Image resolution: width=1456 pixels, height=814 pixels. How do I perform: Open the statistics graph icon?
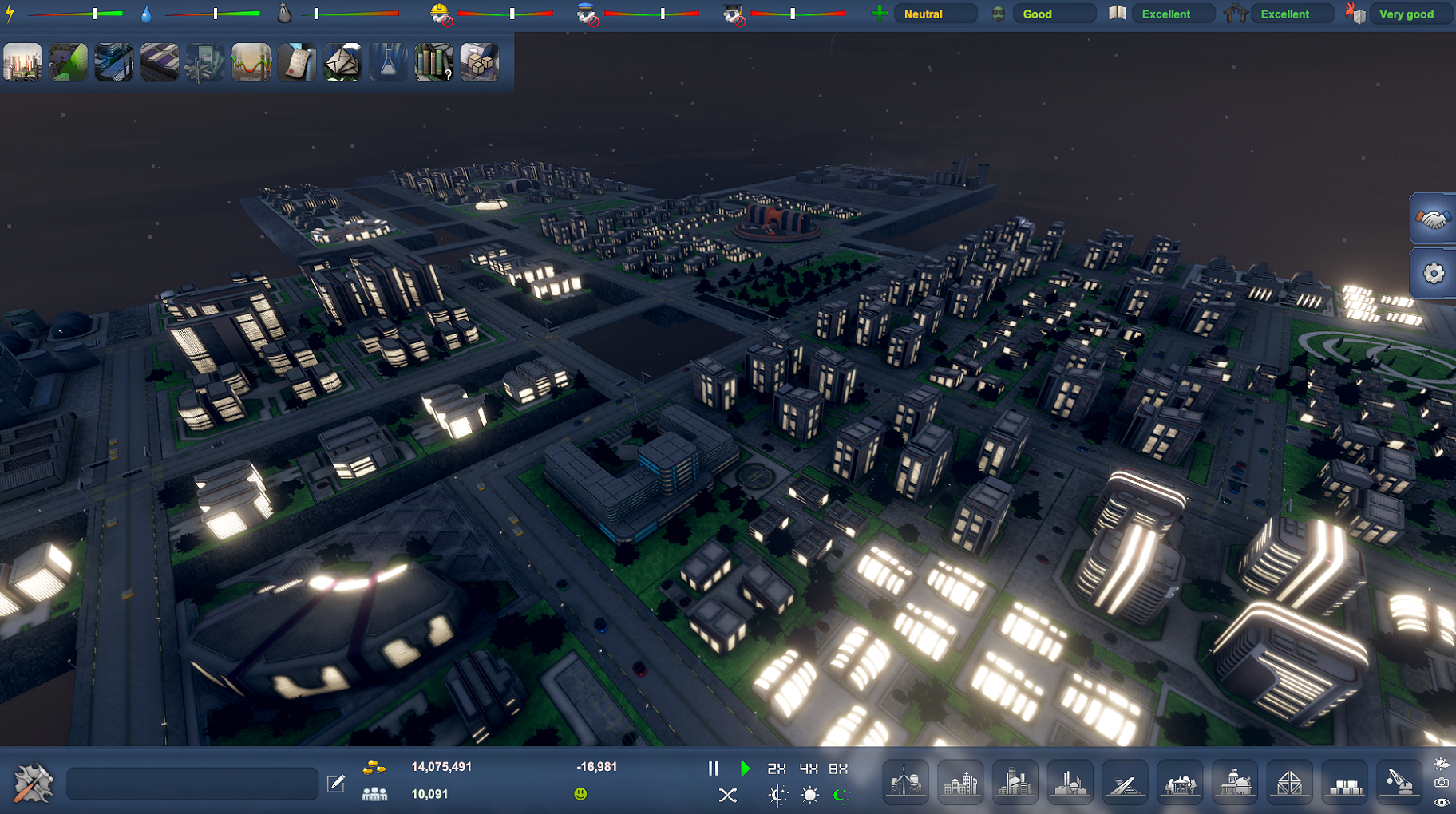(251, 62)
